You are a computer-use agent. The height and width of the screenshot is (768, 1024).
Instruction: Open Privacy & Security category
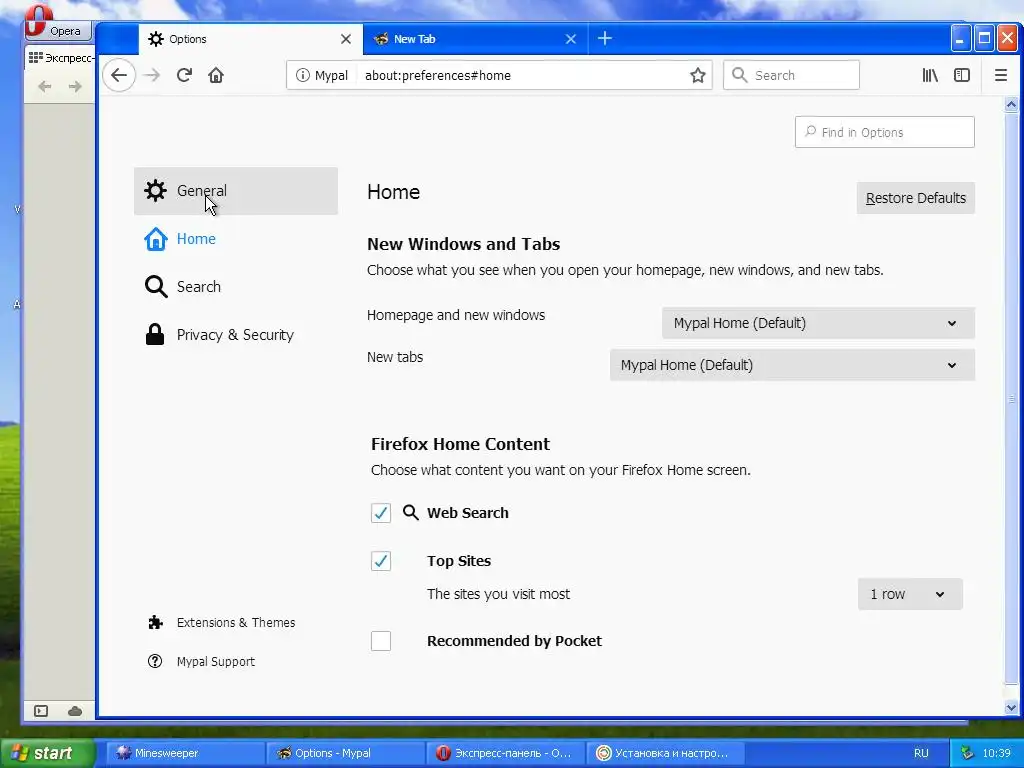click(236, 334)
